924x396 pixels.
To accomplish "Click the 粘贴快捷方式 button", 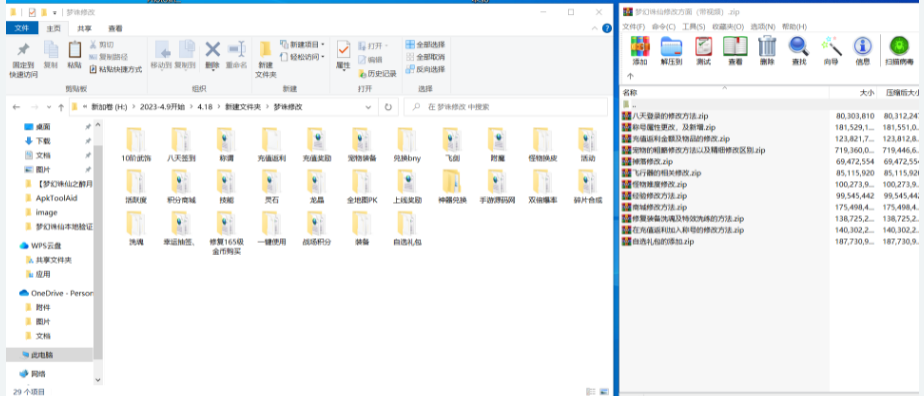I will click(x=116, y=69).
